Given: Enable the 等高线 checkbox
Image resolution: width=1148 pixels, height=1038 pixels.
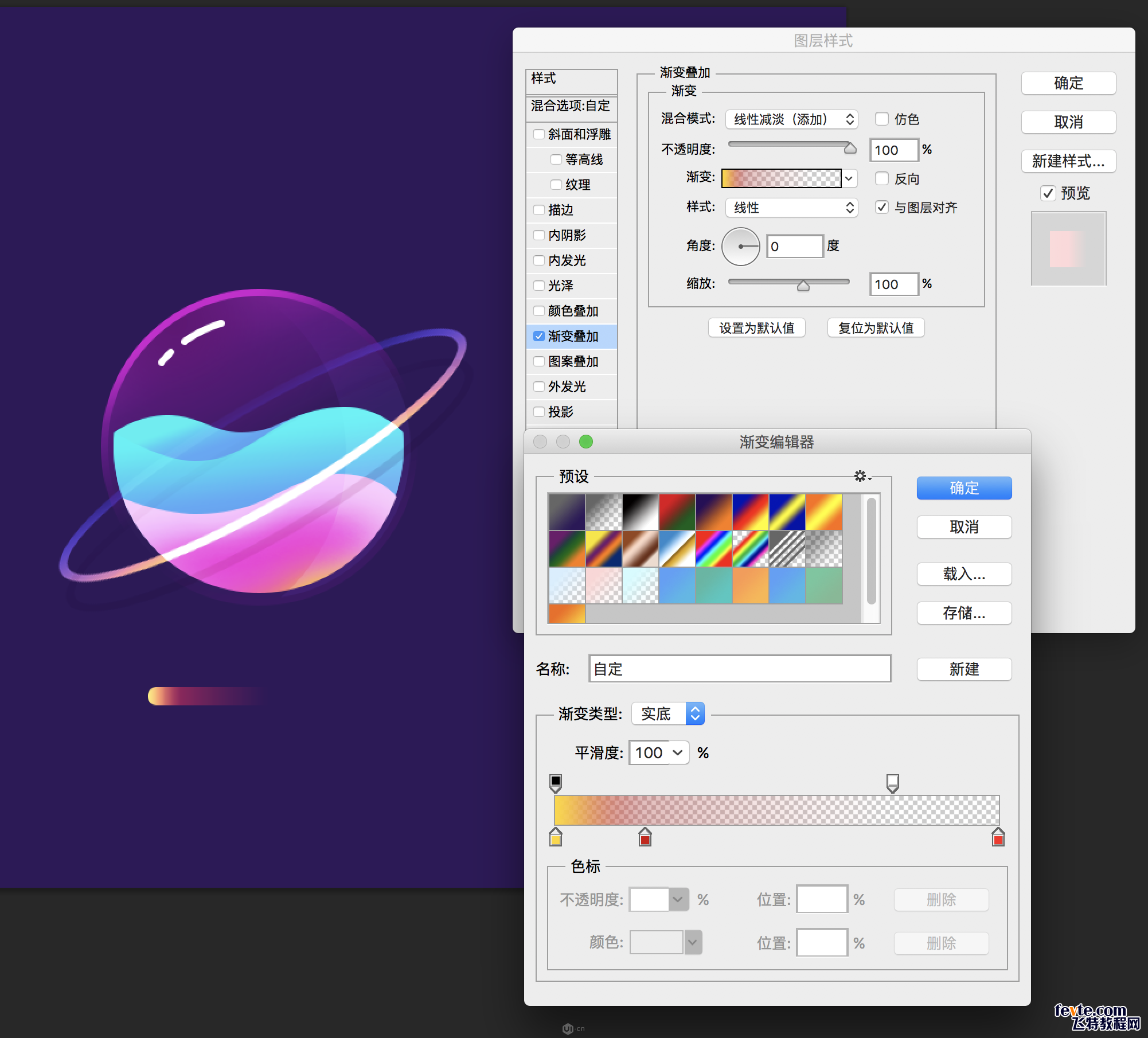Looking at the screenshot, I should (556, 159).
